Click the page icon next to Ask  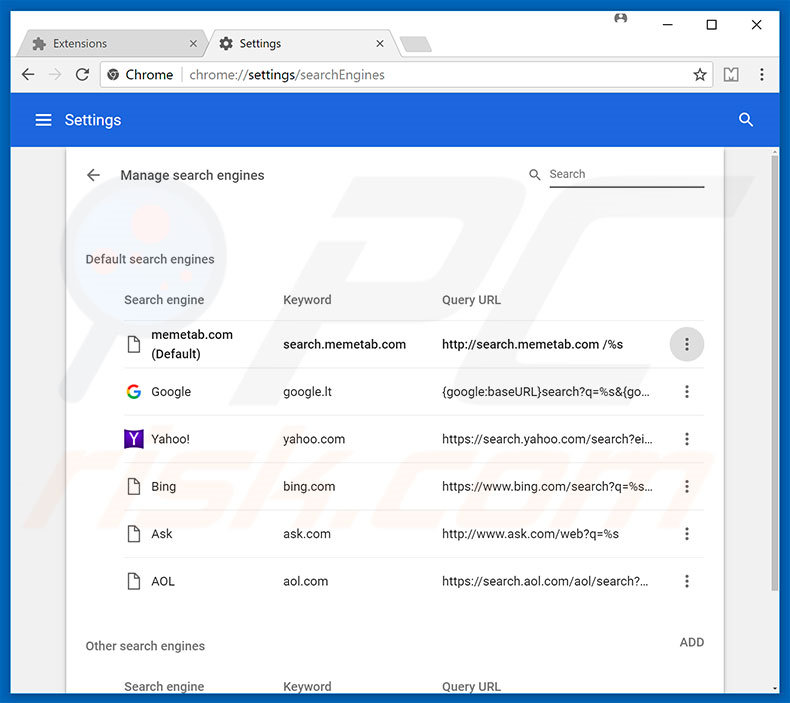click(x=134, y=534)
